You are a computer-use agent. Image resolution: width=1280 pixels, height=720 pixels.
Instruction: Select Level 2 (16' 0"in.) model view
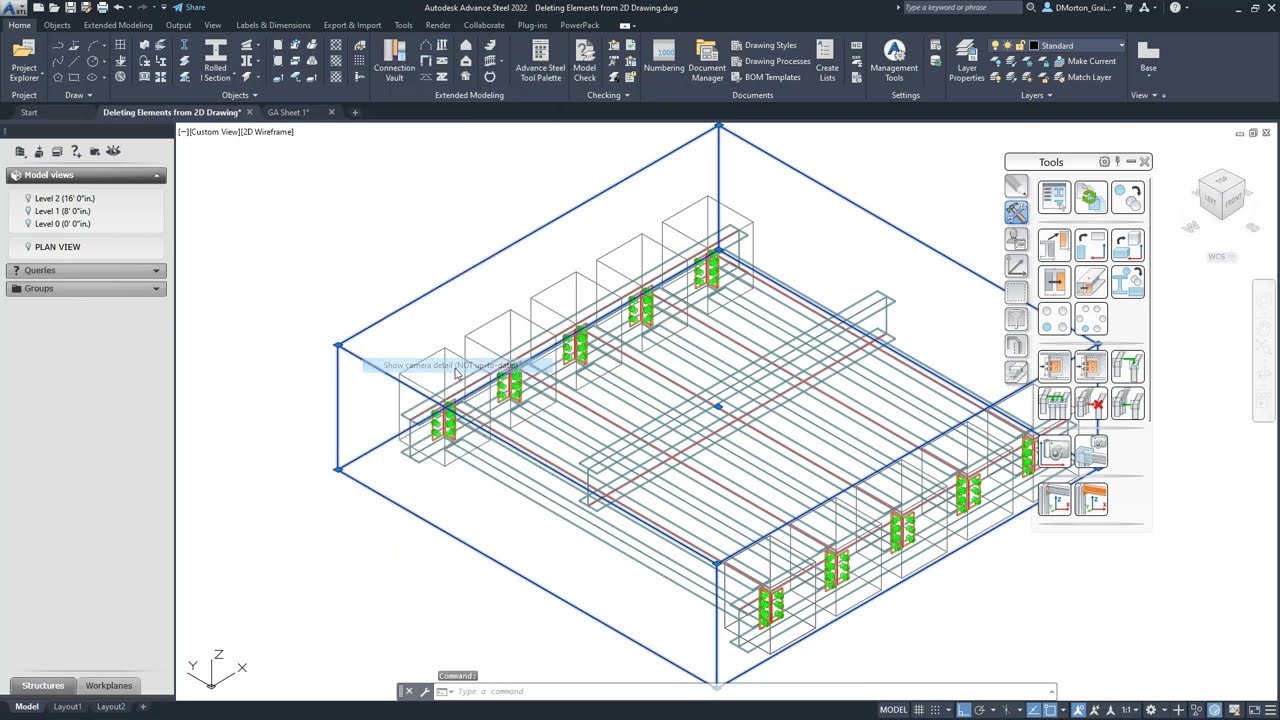point(64,198)
